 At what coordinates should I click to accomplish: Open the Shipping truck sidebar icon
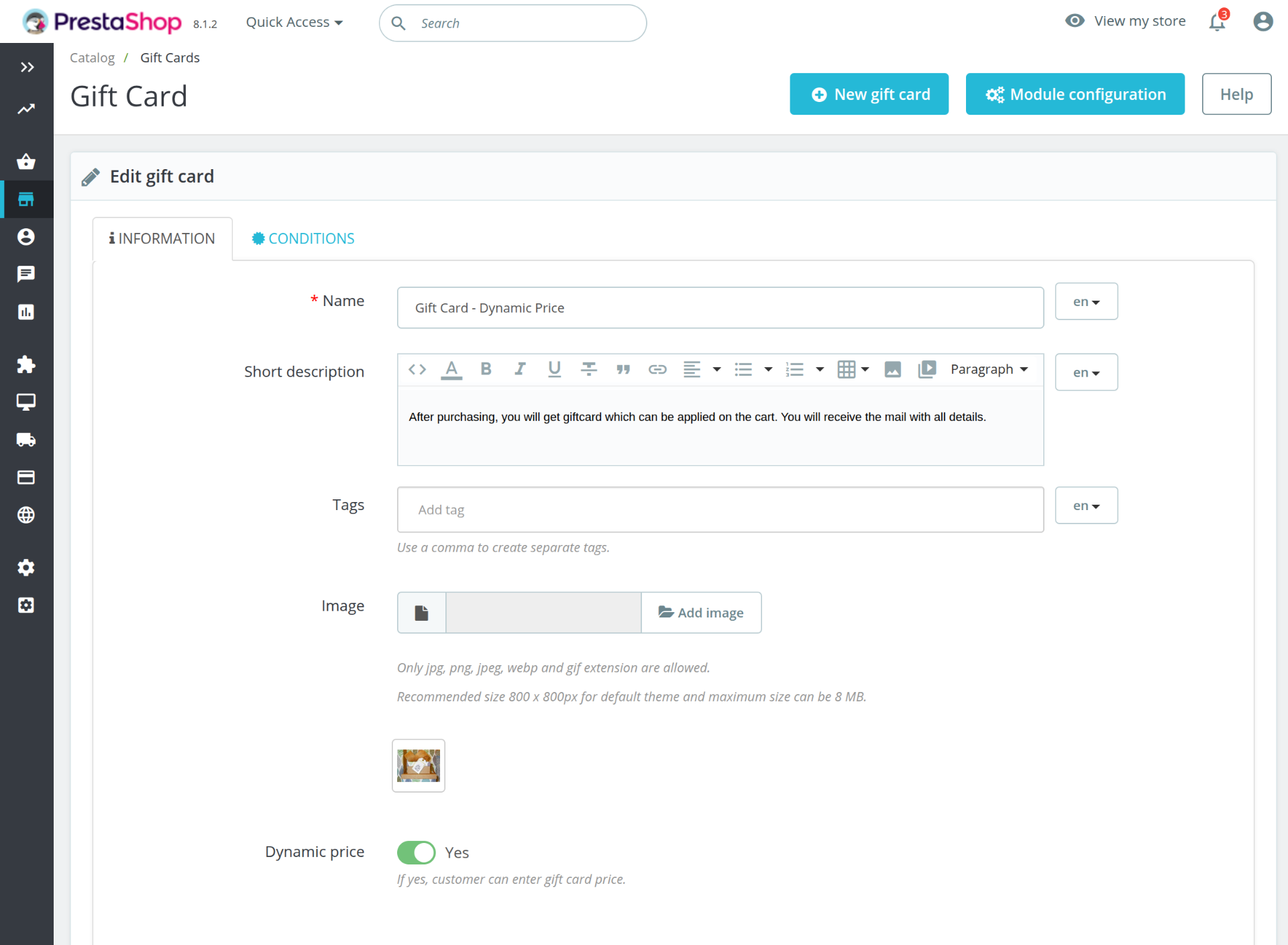(x=26, y=440)
